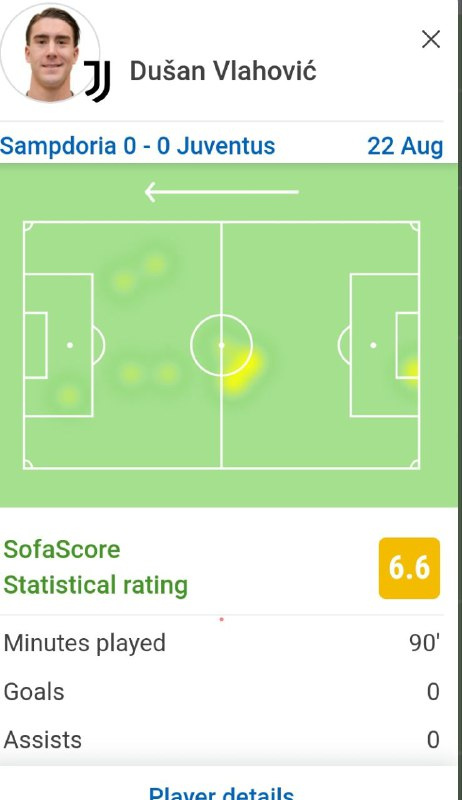462x800 pixels.
Task: Open the Player details link
Action: coord(221,792)
